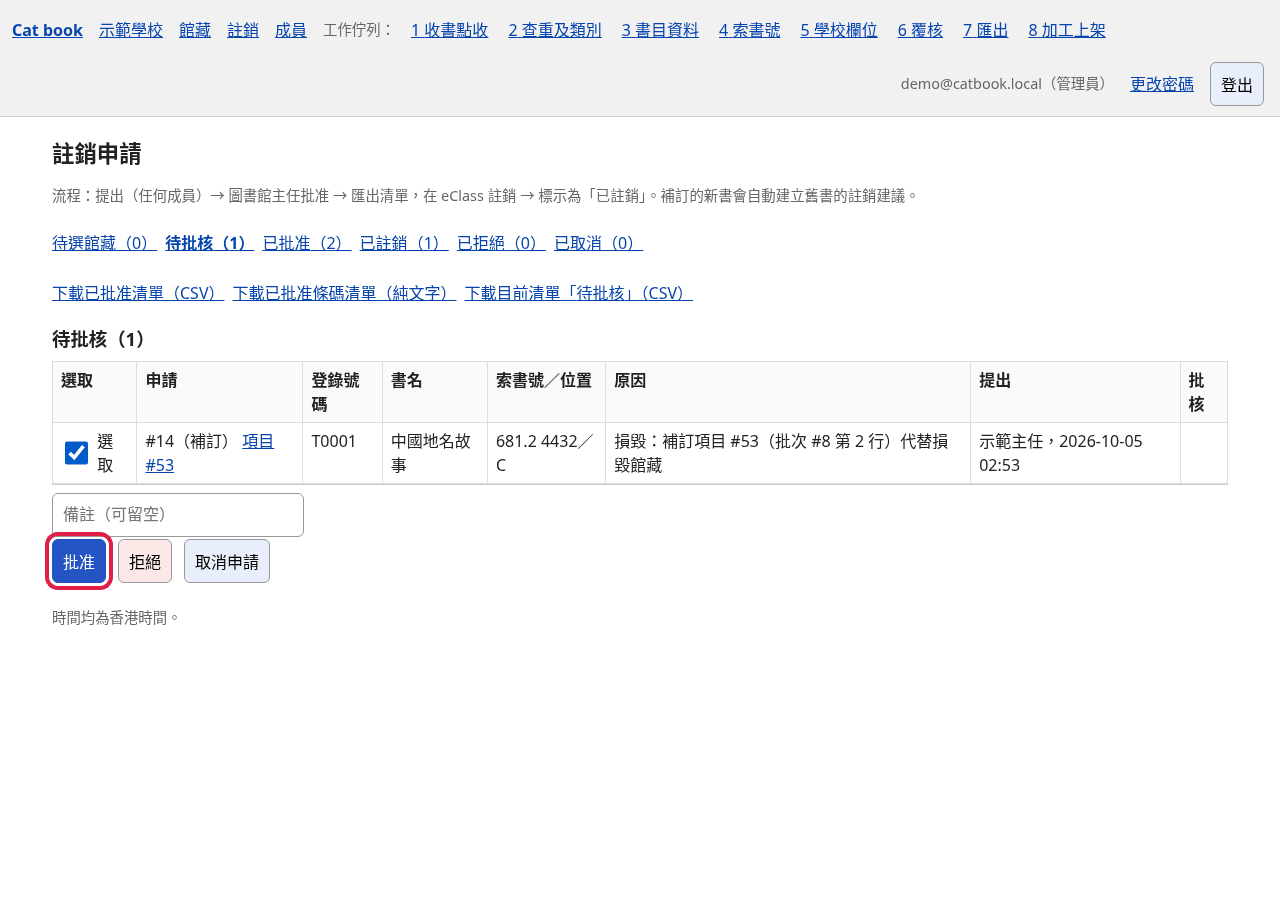Switch to the 待批核（1） tab
The height and width of the screenshot is (900, 1280).
tap(209, 243)
